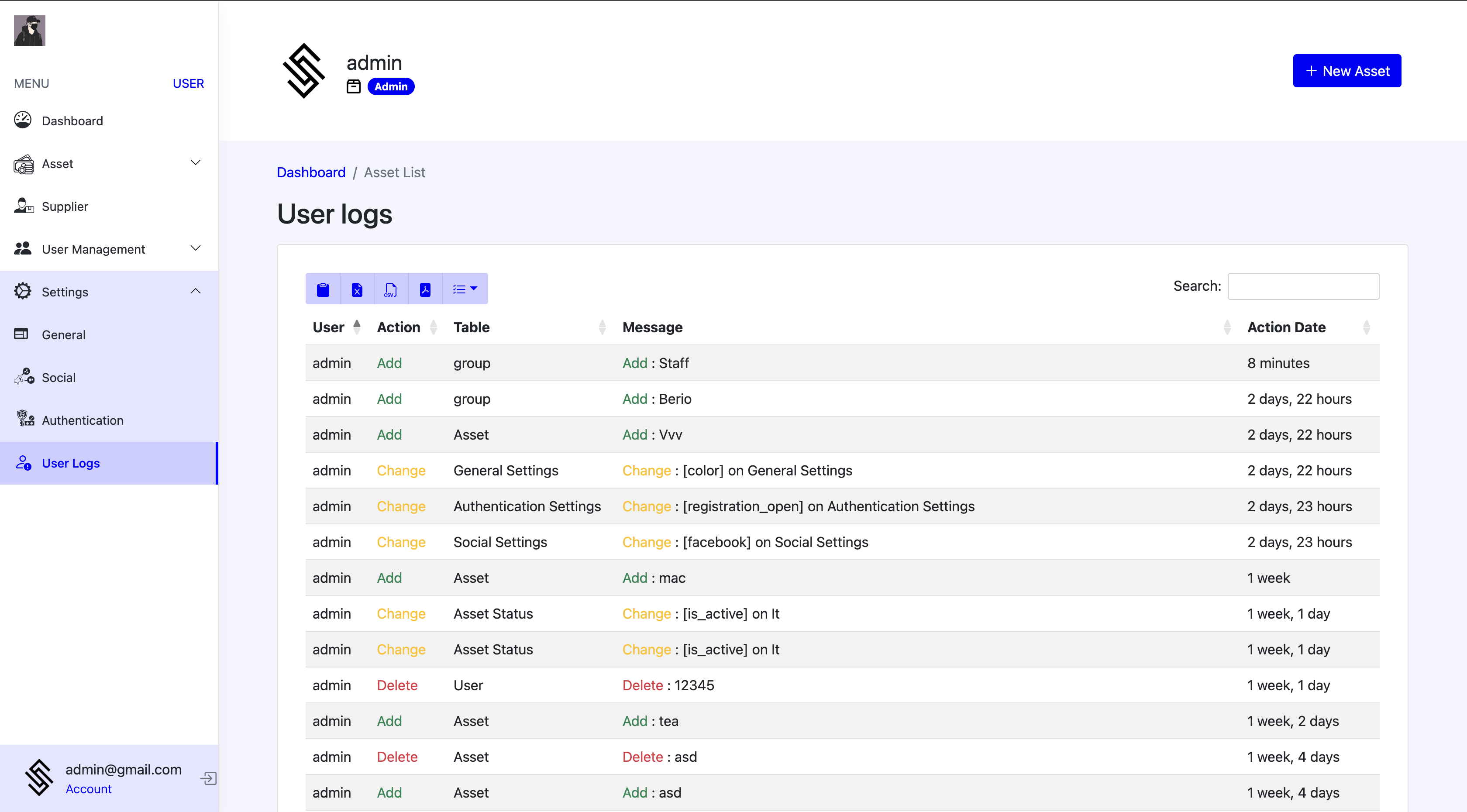
Task: Switch to the USER tab in sidebar
Action: 188,84
